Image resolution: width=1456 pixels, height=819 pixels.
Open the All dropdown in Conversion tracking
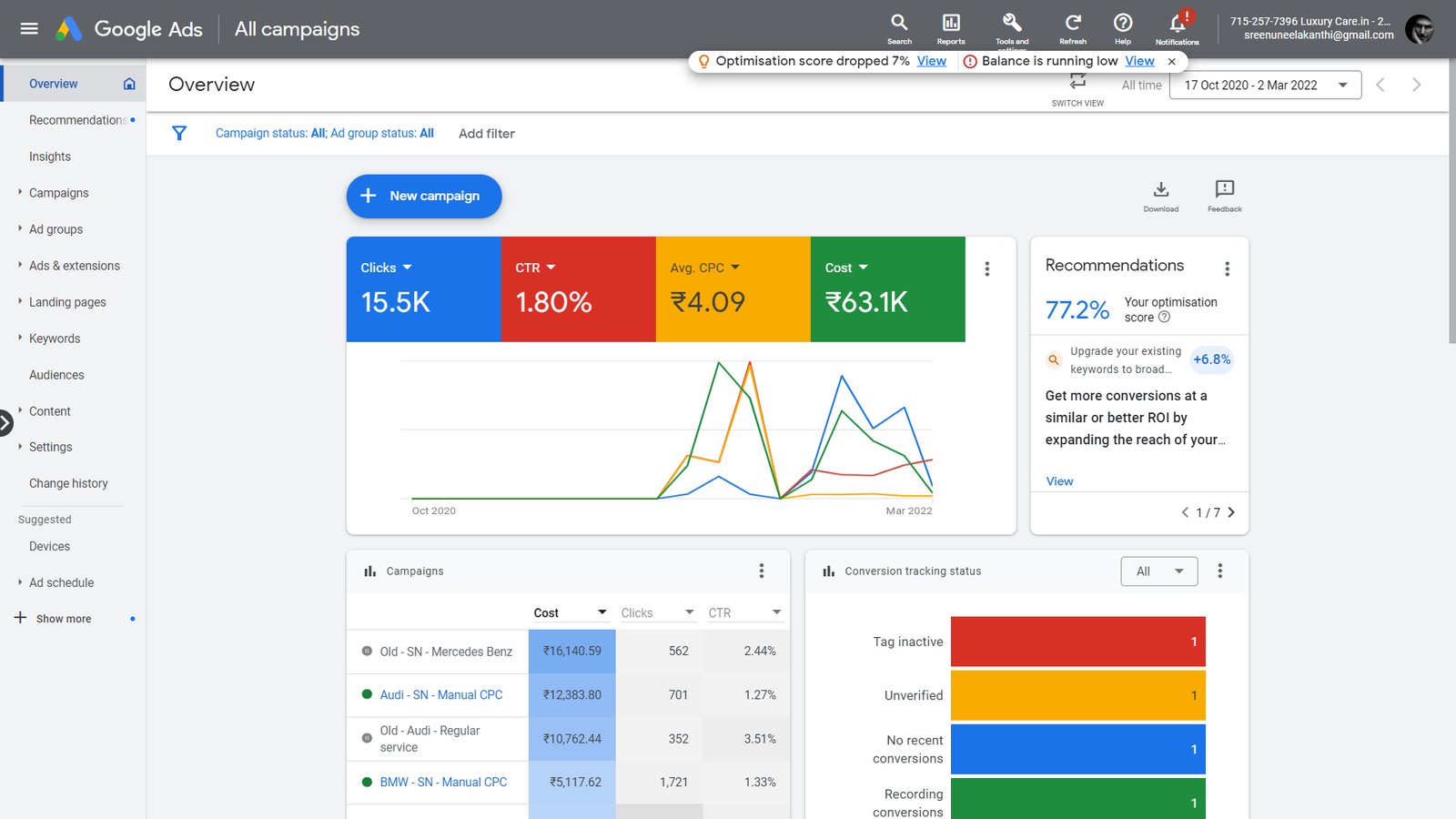1159,571
